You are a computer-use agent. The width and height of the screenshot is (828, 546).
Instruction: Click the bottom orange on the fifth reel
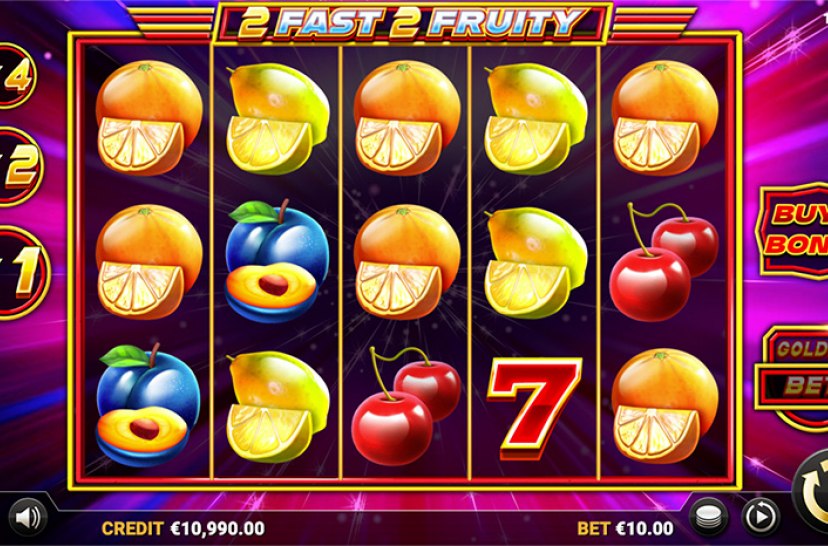click(664, 406)
